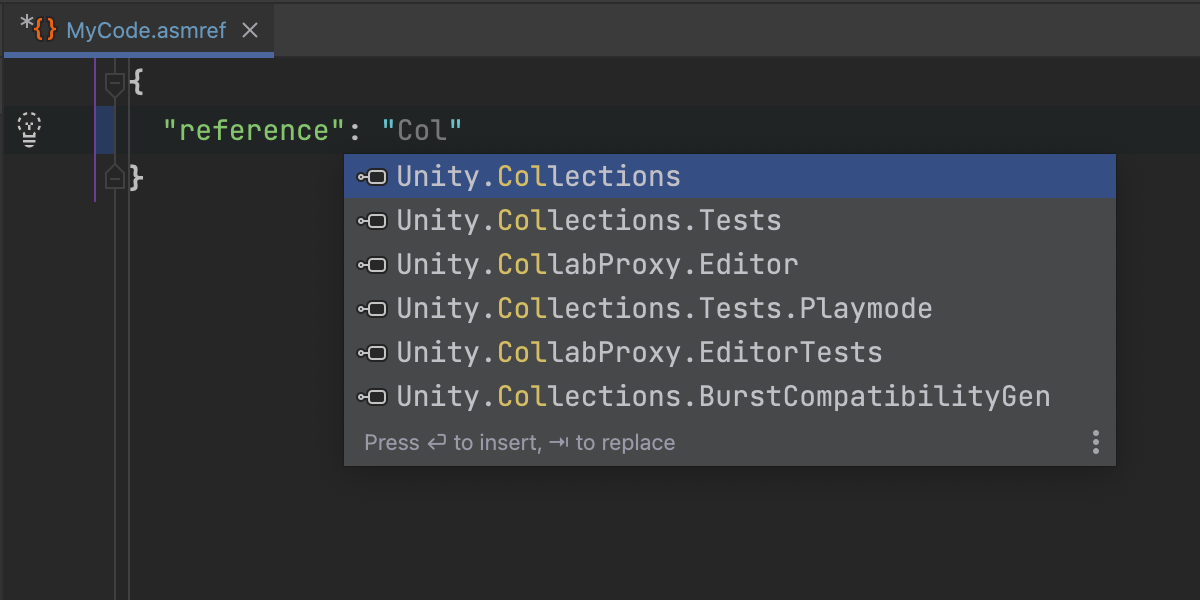Click the asmref file type icon on tab
The height and width of the screenshot is (600, 1200).
[x=44, y=30]
